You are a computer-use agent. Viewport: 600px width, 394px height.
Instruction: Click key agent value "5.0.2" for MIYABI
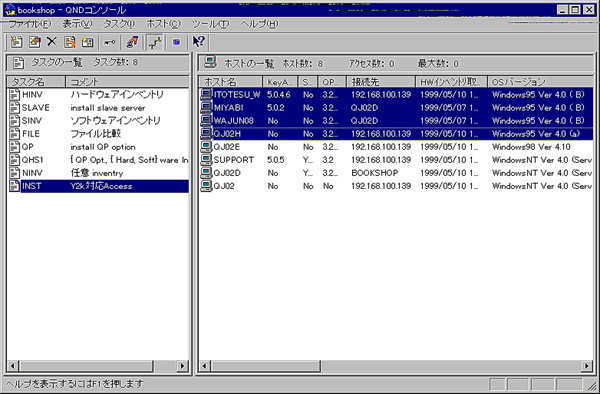276,108
